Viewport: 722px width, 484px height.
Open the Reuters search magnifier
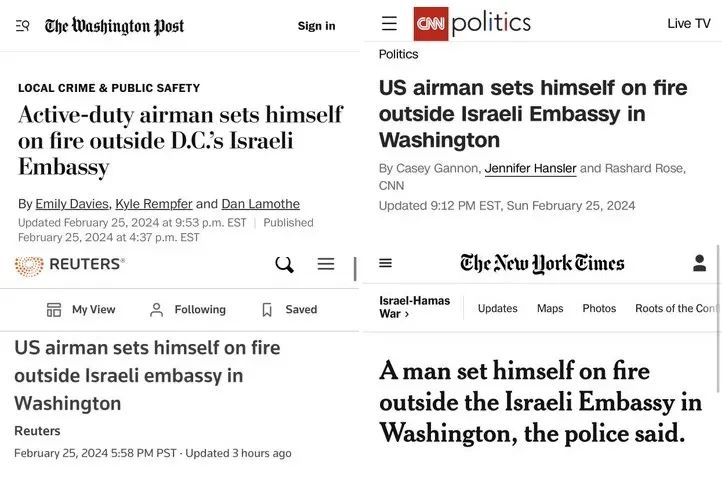click(x=284, y=265)
